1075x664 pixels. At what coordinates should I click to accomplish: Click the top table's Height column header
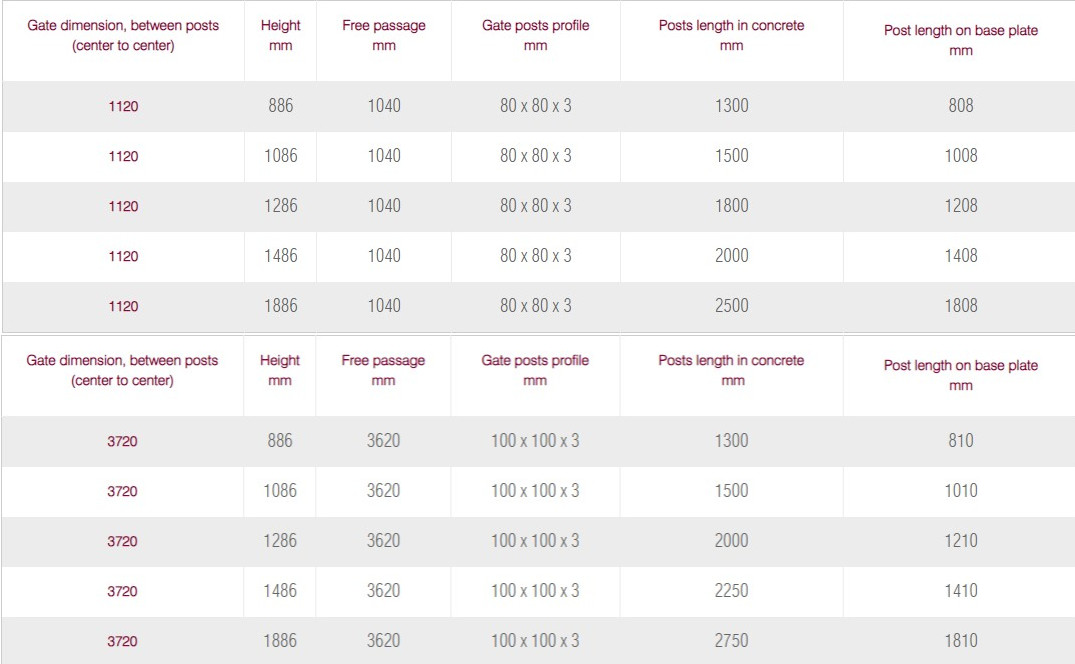coord(280,35)
